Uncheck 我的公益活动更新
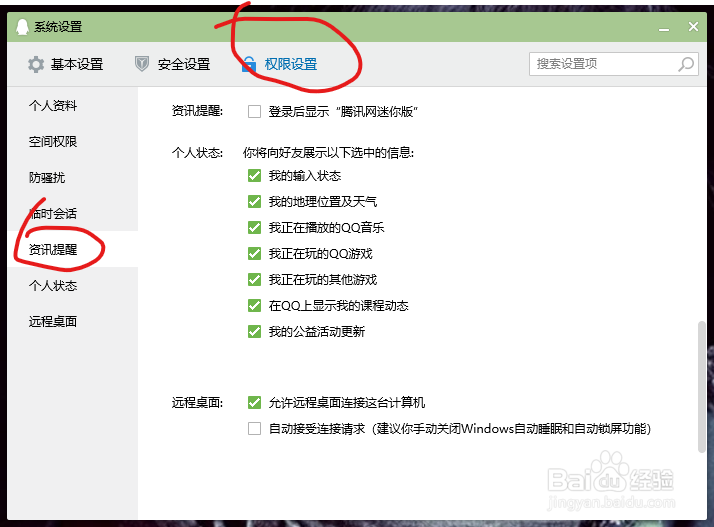 click(255, 332)
